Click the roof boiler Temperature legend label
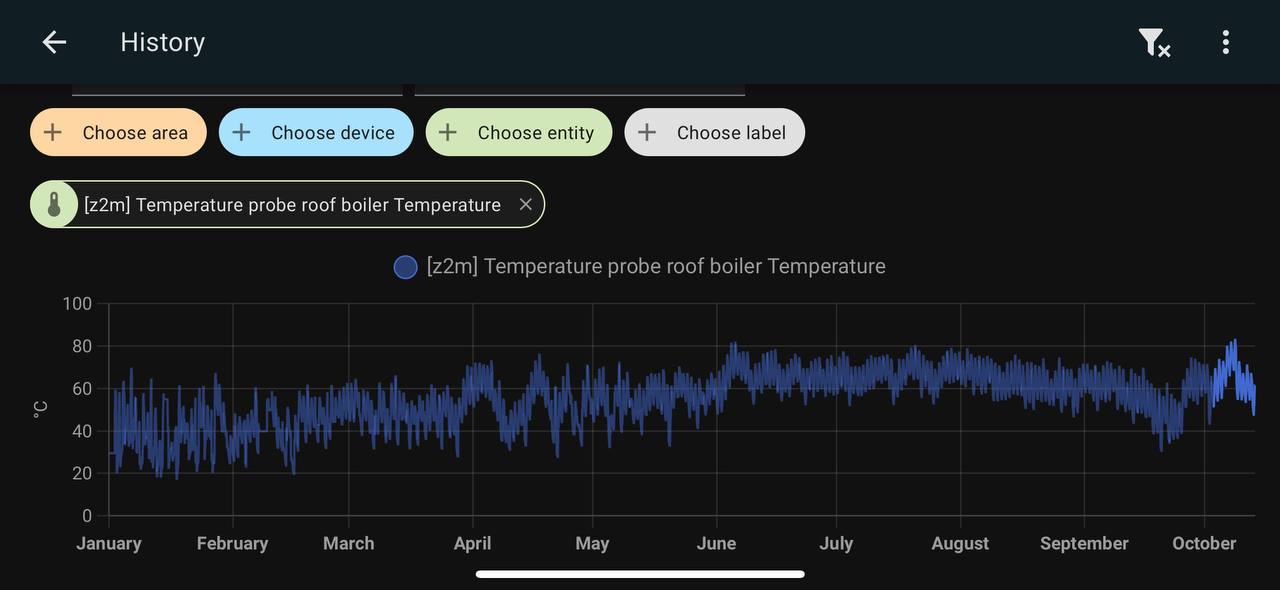Screen dimensions: 1280x590 coord(656,267)
